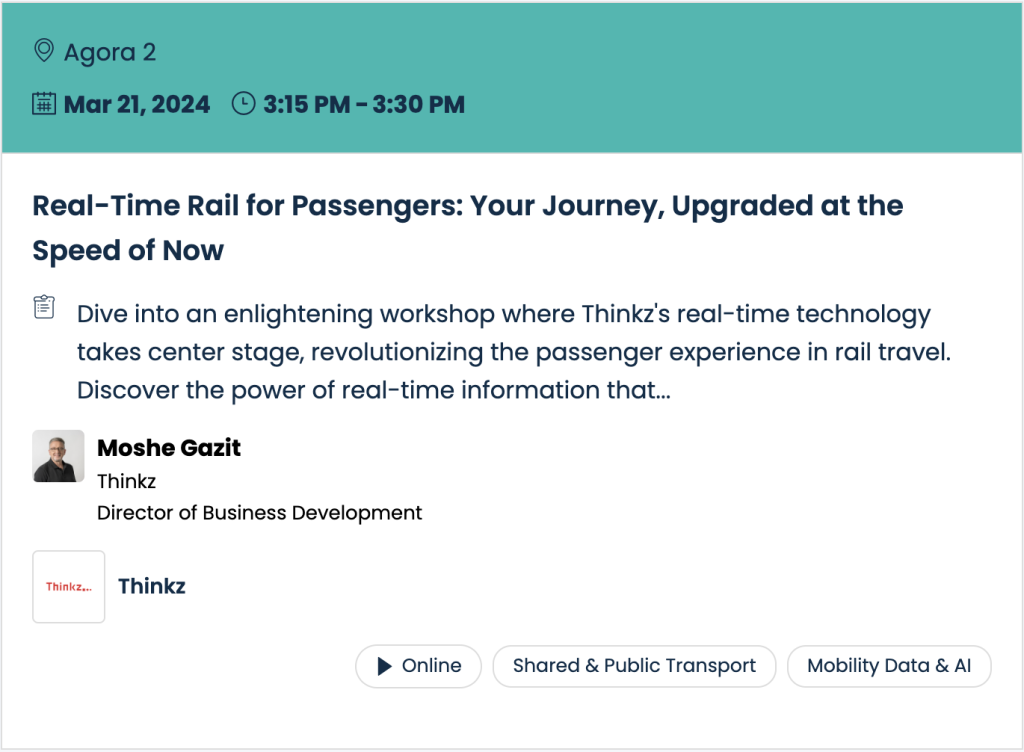Open Moshe Gazit's profile photo

click(58, 456)
